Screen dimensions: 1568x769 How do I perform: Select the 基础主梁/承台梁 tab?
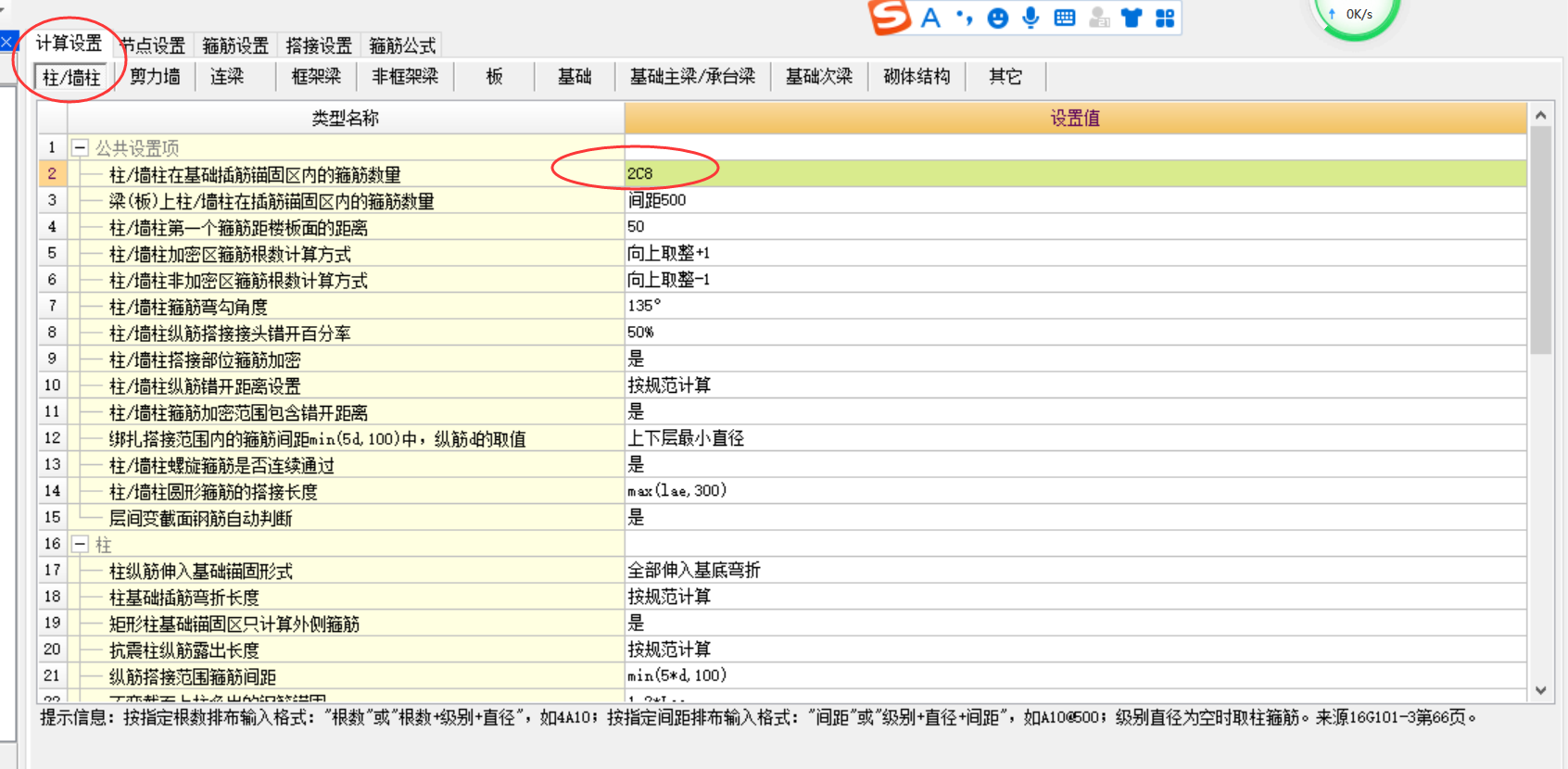point(692,77)
